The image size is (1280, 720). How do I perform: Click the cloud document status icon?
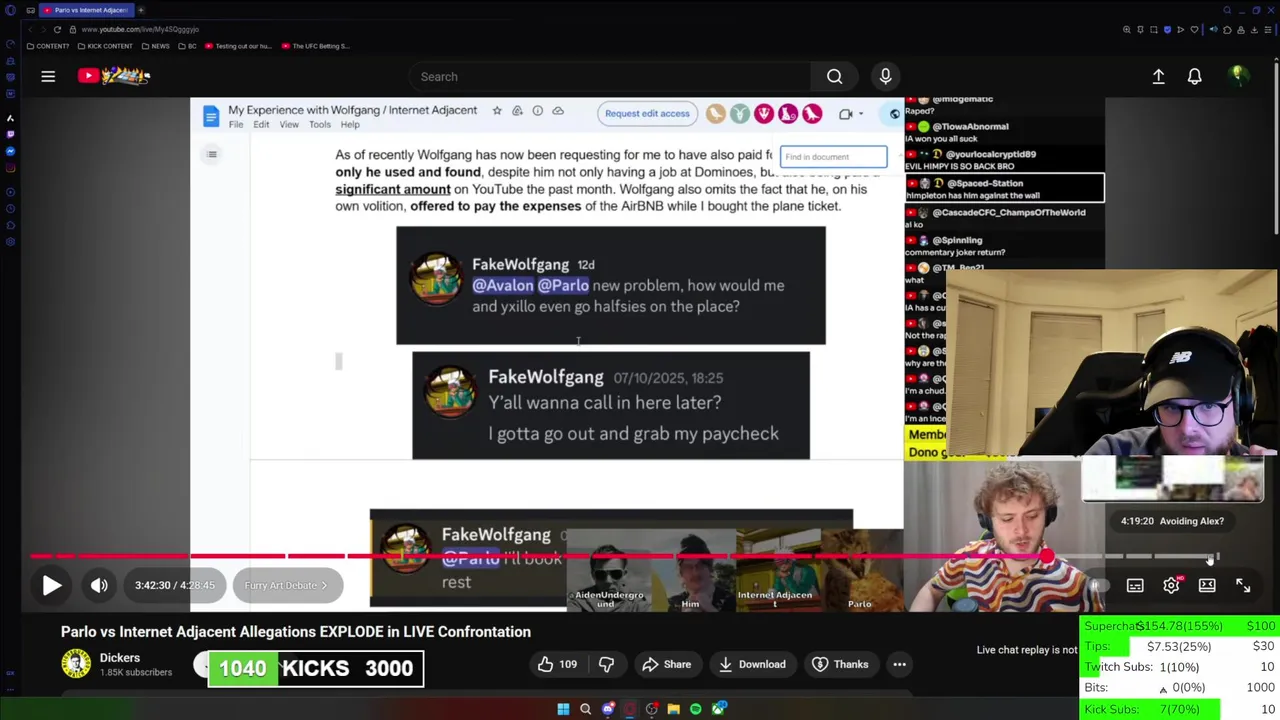tap(558, 111)
